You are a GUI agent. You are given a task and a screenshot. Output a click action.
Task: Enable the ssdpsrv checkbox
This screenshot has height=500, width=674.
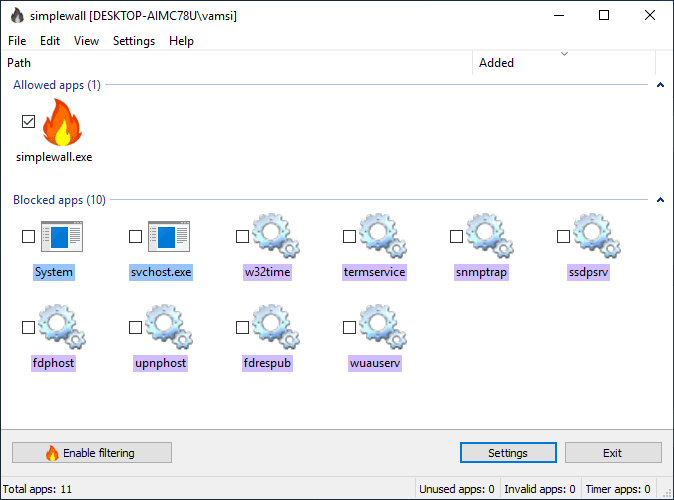click(564, 236)
